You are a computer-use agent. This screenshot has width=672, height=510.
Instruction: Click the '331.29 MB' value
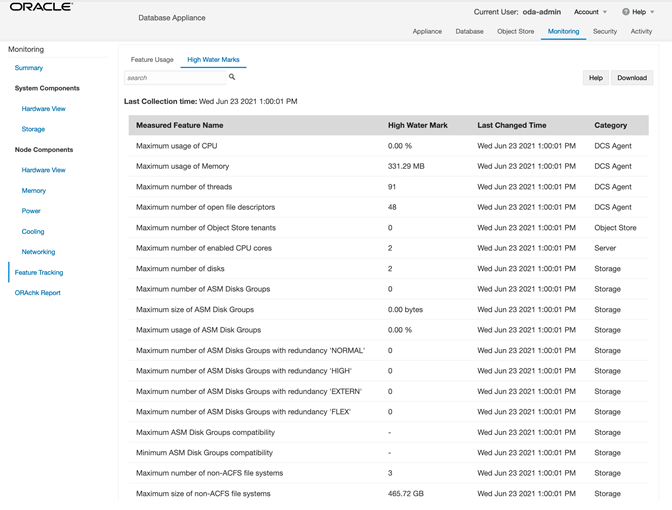[x=406, y=166]
